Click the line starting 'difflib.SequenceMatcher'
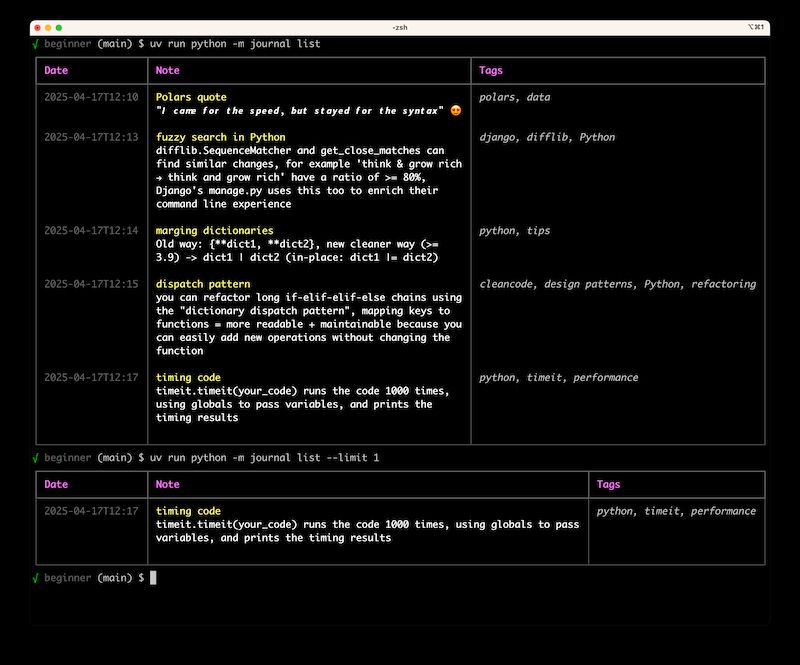 [300, 151]
